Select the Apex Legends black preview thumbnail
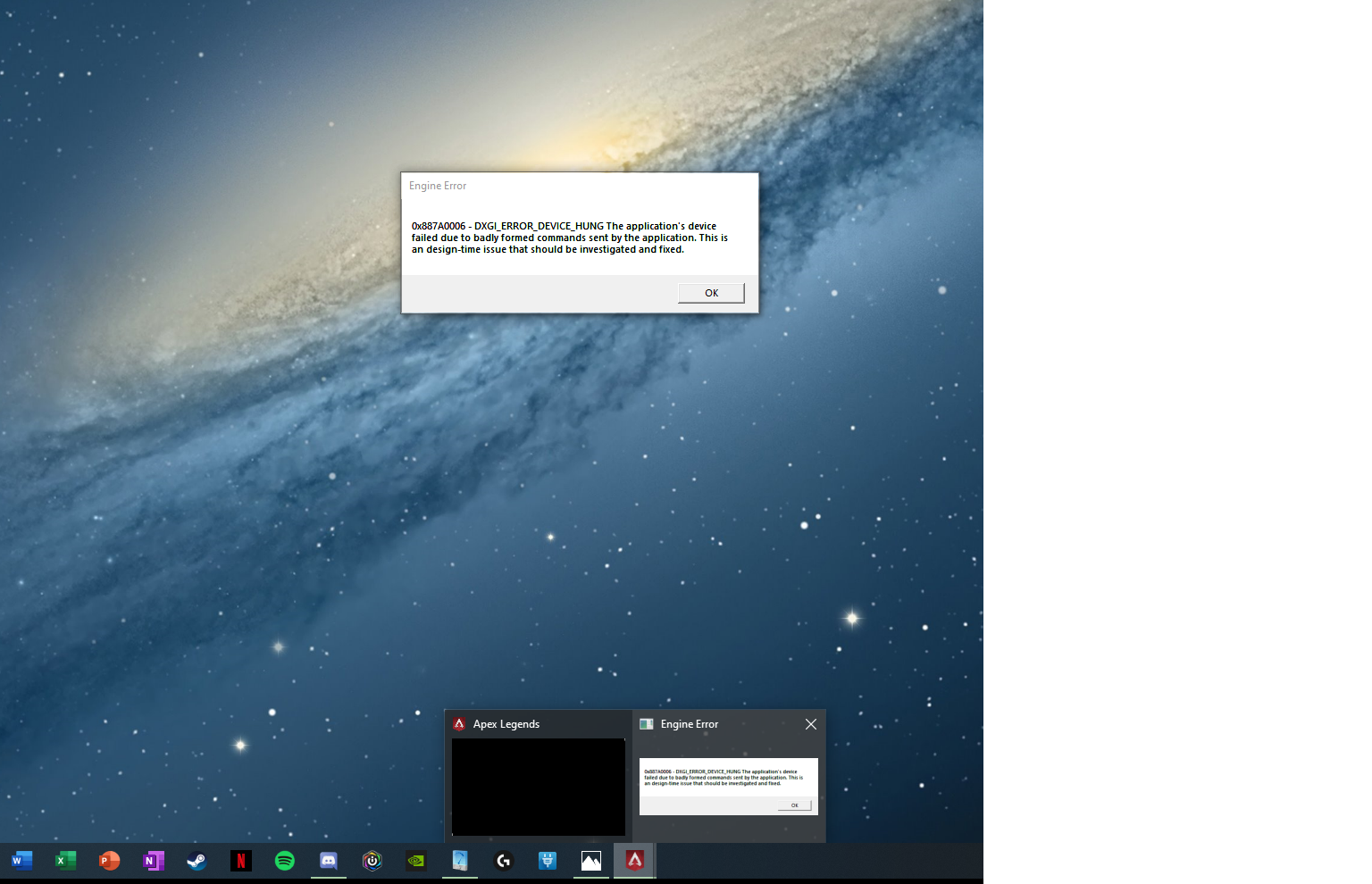This screenshot has width=1372, height=884. pyautogui.click(x=539, y=787)
